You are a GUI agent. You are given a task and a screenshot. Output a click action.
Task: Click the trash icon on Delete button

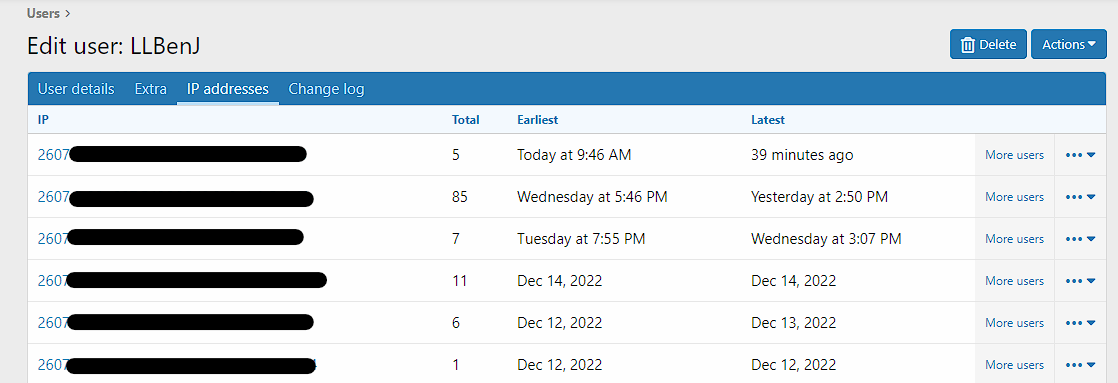[x=968, y=44]
